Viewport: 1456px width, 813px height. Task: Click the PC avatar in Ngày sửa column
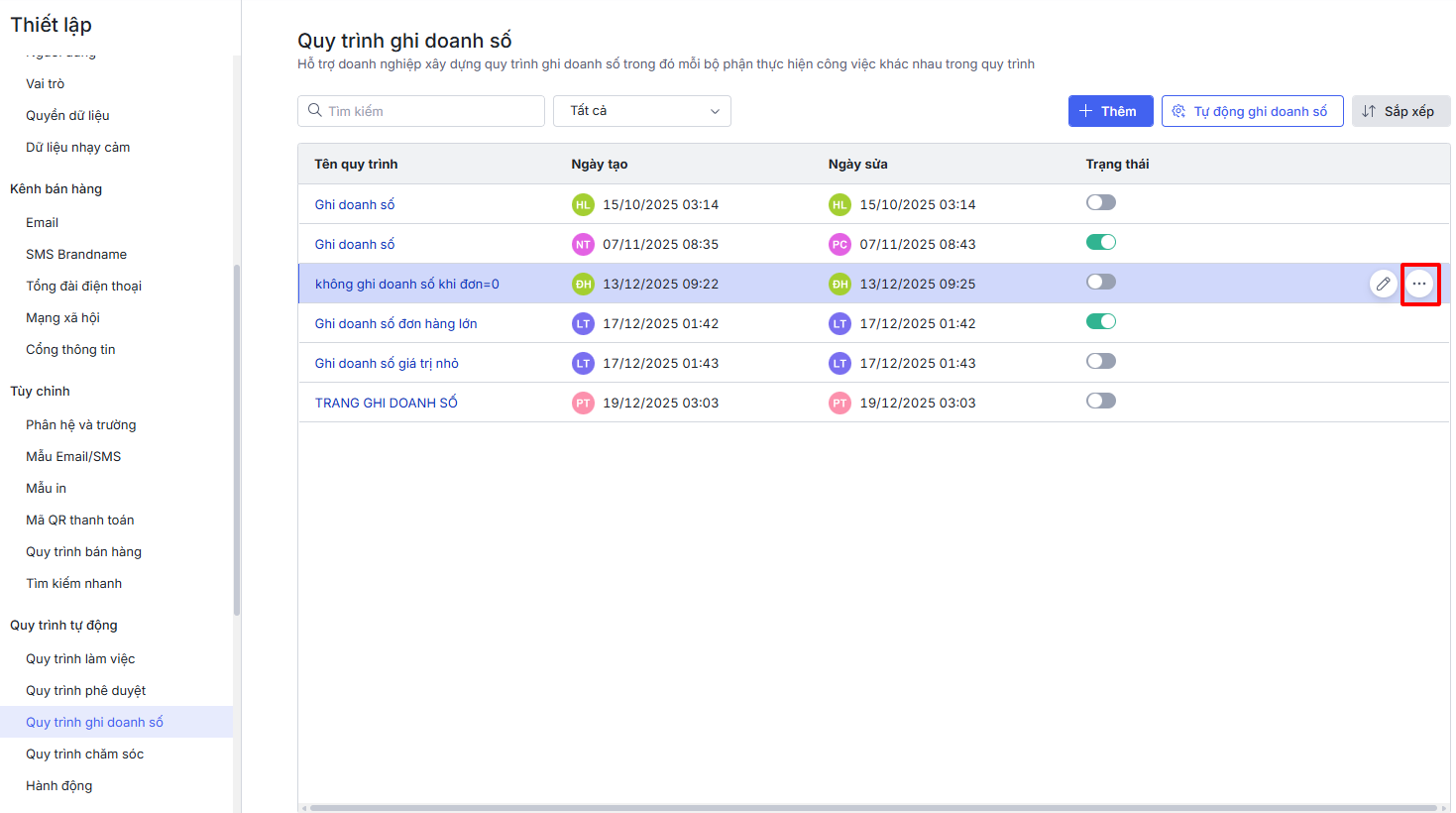840,245
